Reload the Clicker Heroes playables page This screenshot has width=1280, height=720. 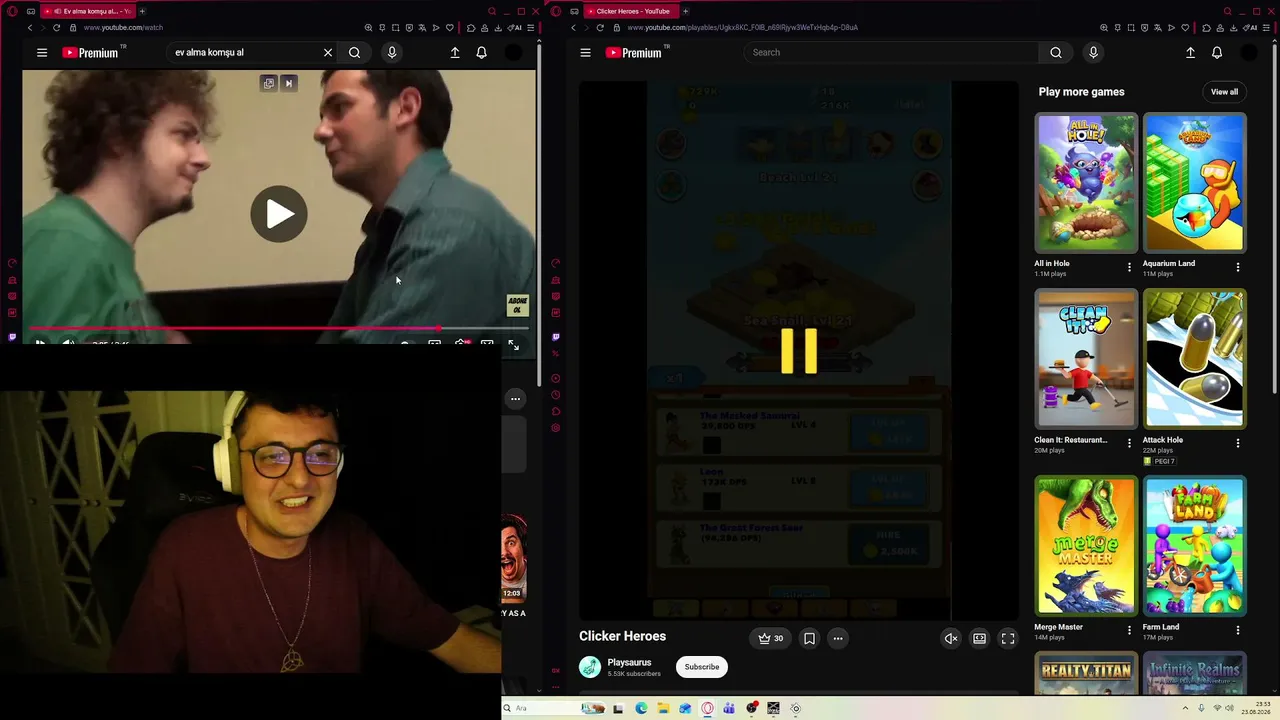point(600,28)
